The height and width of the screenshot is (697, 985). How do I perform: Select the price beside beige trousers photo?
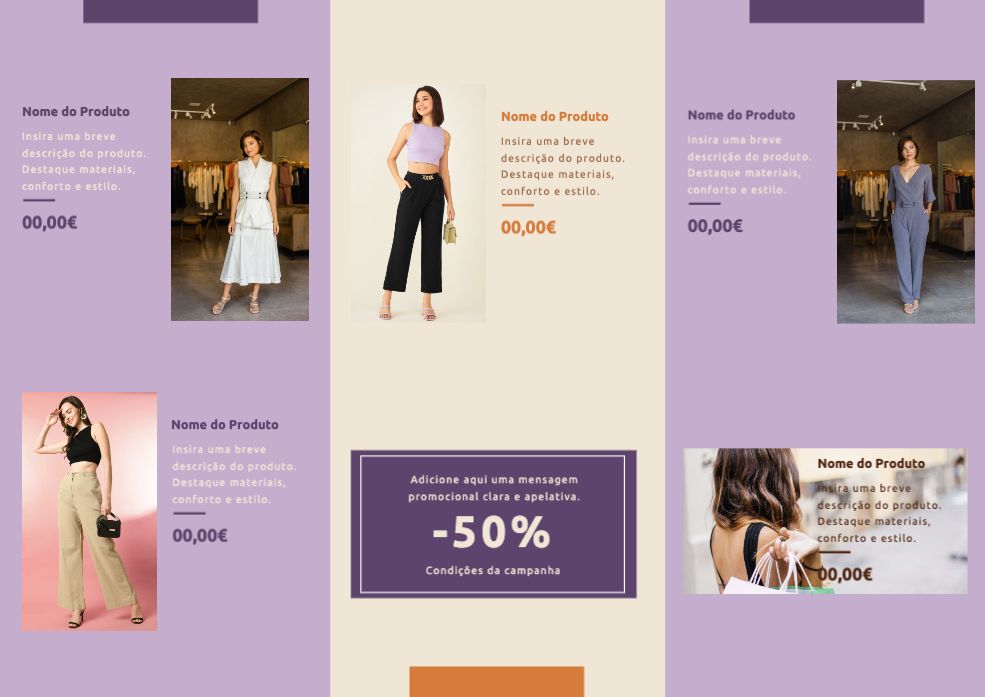[200, 536]
